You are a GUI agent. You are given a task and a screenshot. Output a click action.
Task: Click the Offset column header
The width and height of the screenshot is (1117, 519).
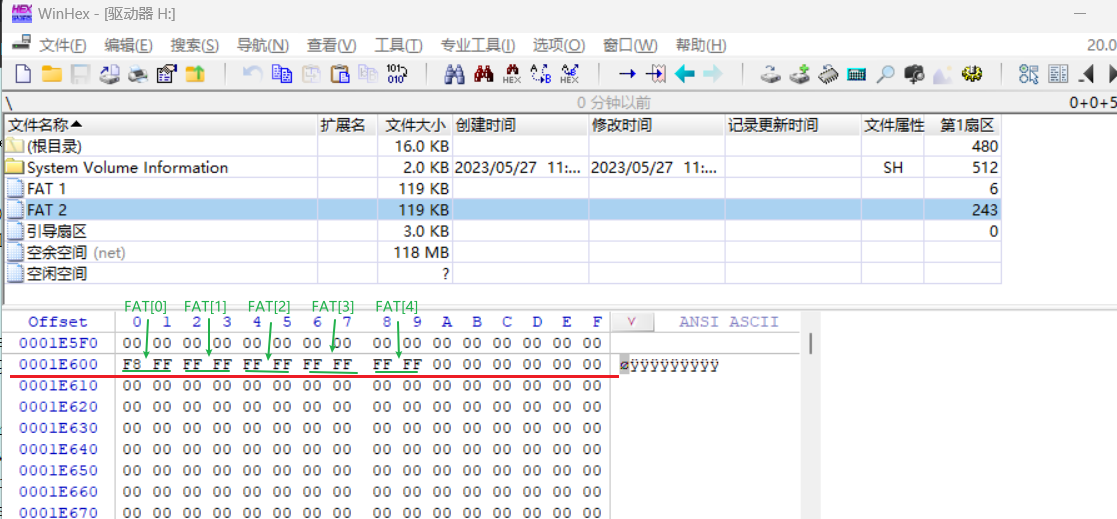58,322
